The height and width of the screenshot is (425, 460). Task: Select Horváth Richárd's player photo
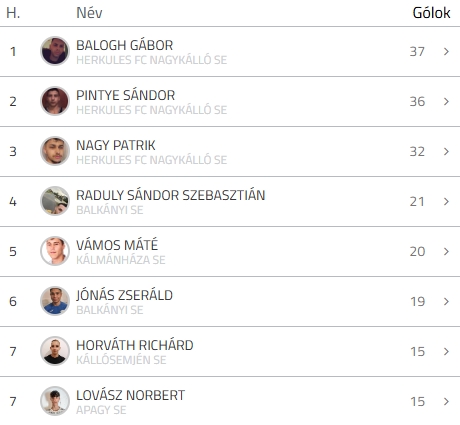pyautogui.click(x=55, y=351)
